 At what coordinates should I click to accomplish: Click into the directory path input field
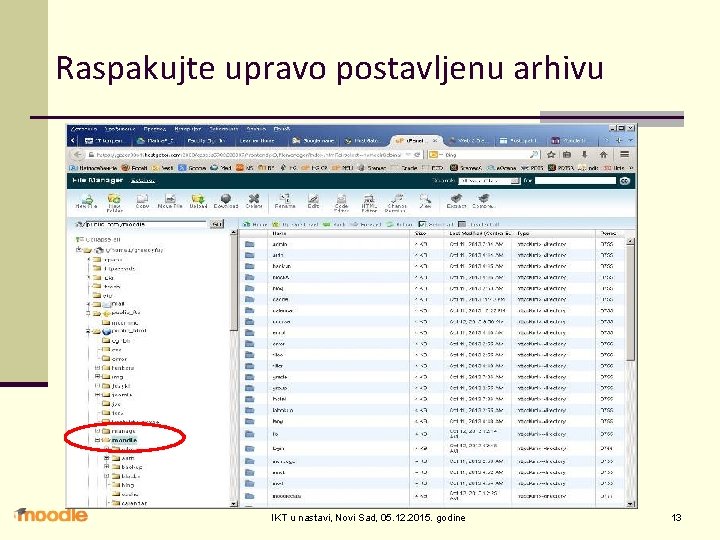145,224
